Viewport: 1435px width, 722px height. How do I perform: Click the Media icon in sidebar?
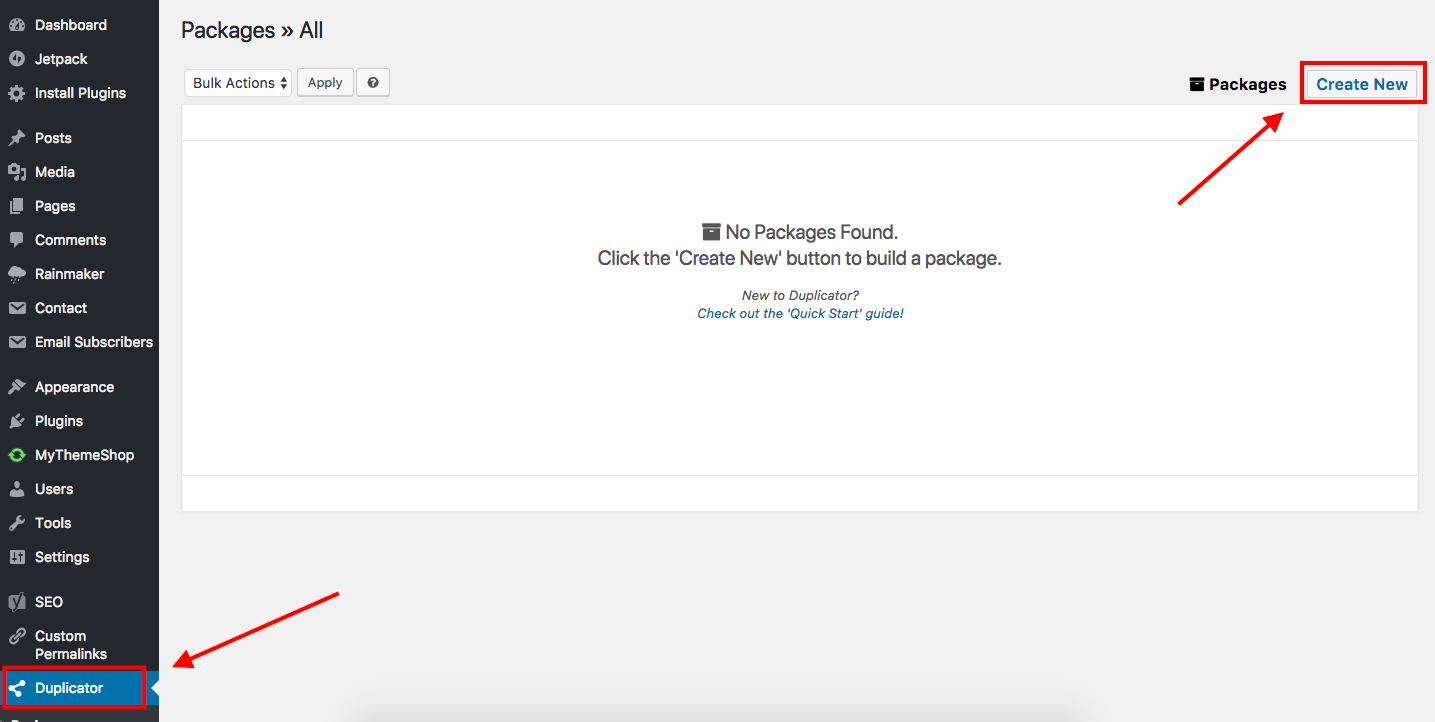(x=17, y=172)
